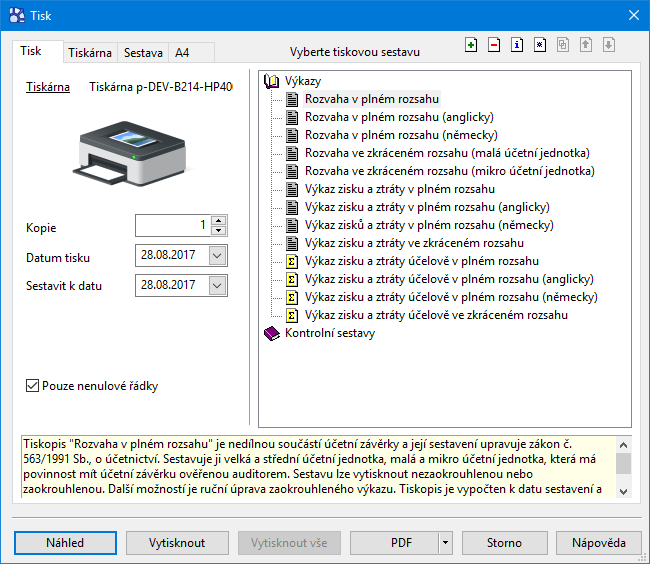Click the Vytisknout button
The image size is (650, 564).
(177, 542)
